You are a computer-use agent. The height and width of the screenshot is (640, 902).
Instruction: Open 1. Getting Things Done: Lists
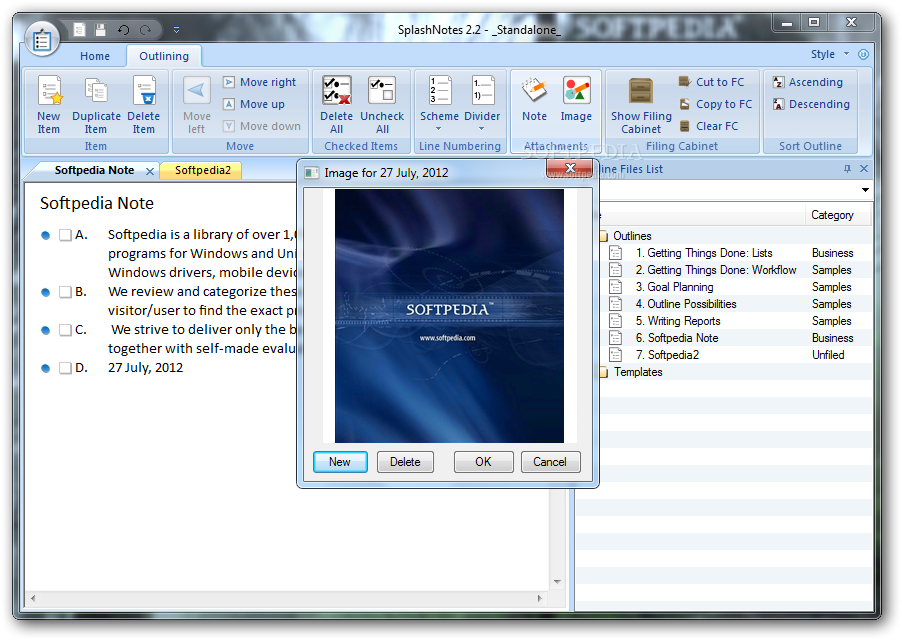coord(704,253)
